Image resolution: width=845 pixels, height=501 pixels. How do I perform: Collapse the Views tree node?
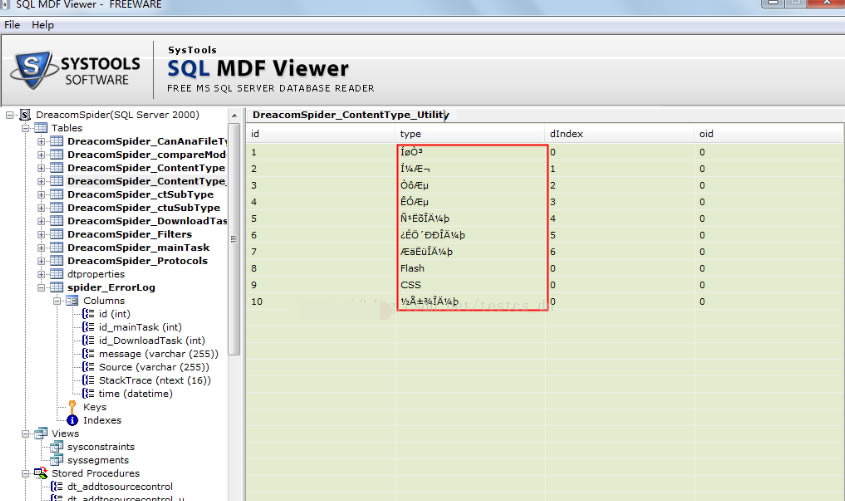coord(26,433)
